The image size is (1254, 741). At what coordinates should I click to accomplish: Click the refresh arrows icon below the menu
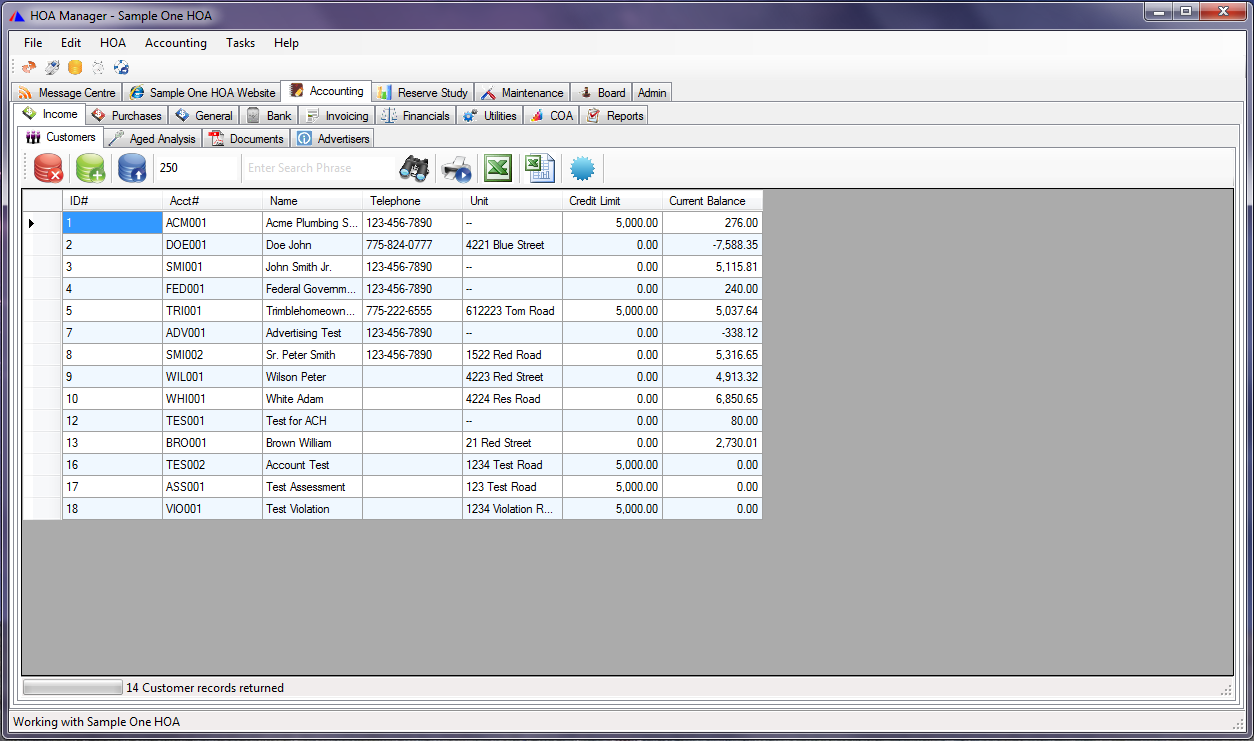click(x=28, y=67)
